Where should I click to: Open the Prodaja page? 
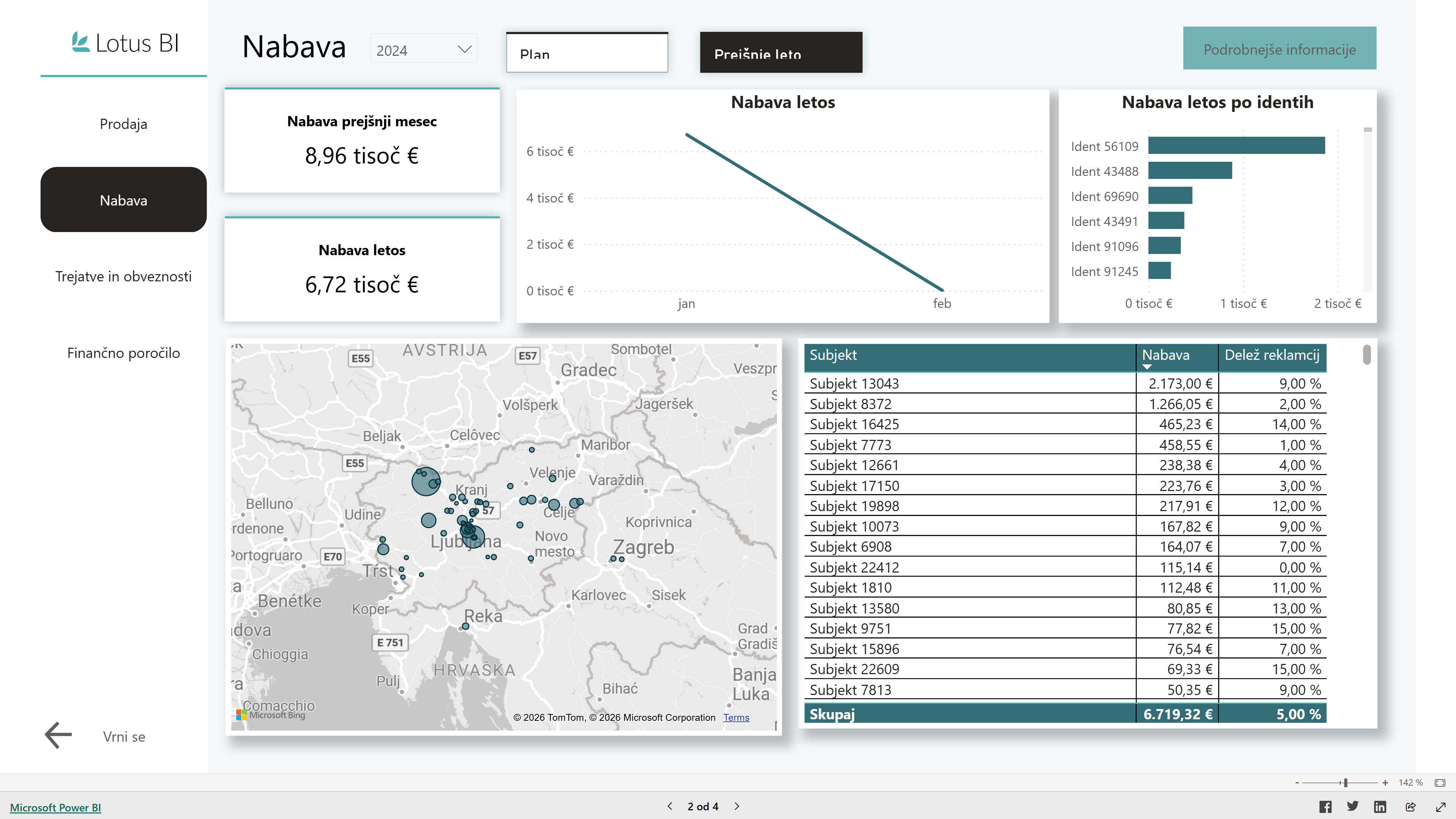click(123, 124)
